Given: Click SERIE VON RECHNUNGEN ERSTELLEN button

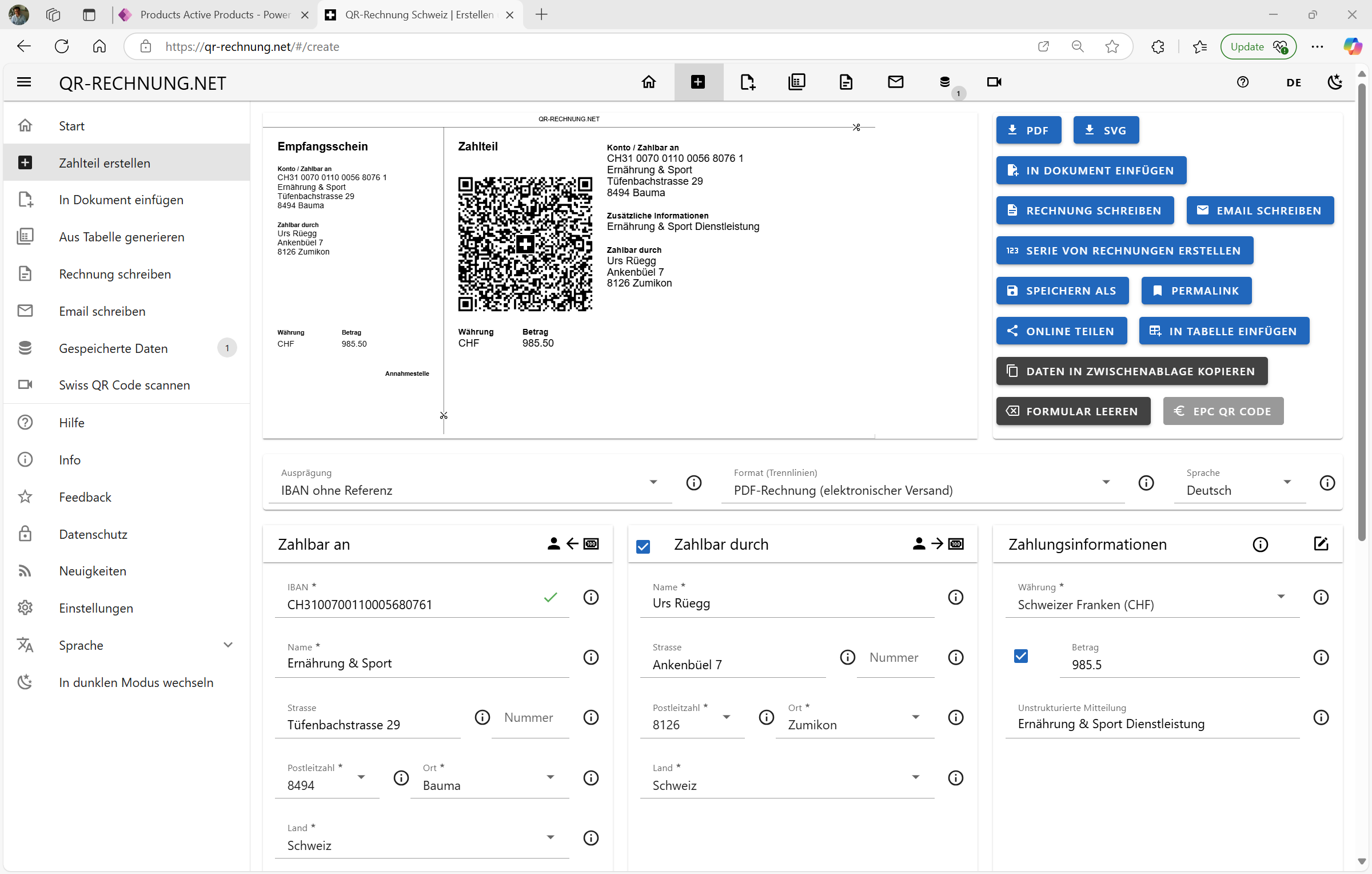Looking at the screenshot, I should [1124, 251].
